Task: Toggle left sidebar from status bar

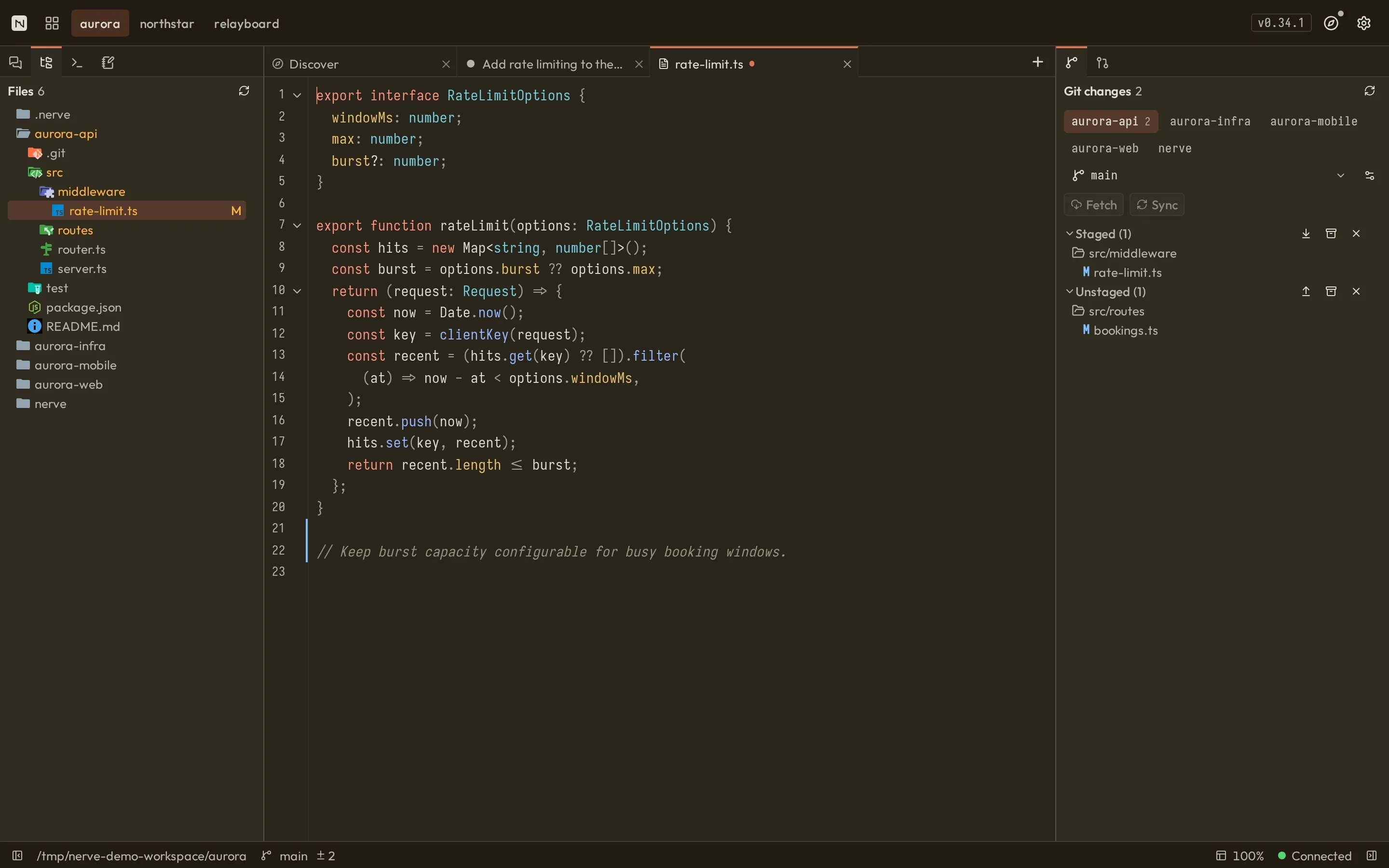Action: pyautogui.click(x=17, y=855)
